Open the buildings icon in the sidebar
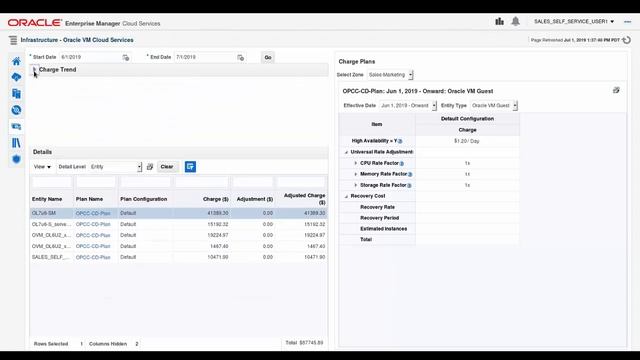This screenshot has width=640, height=360. (x=16, y=93)
